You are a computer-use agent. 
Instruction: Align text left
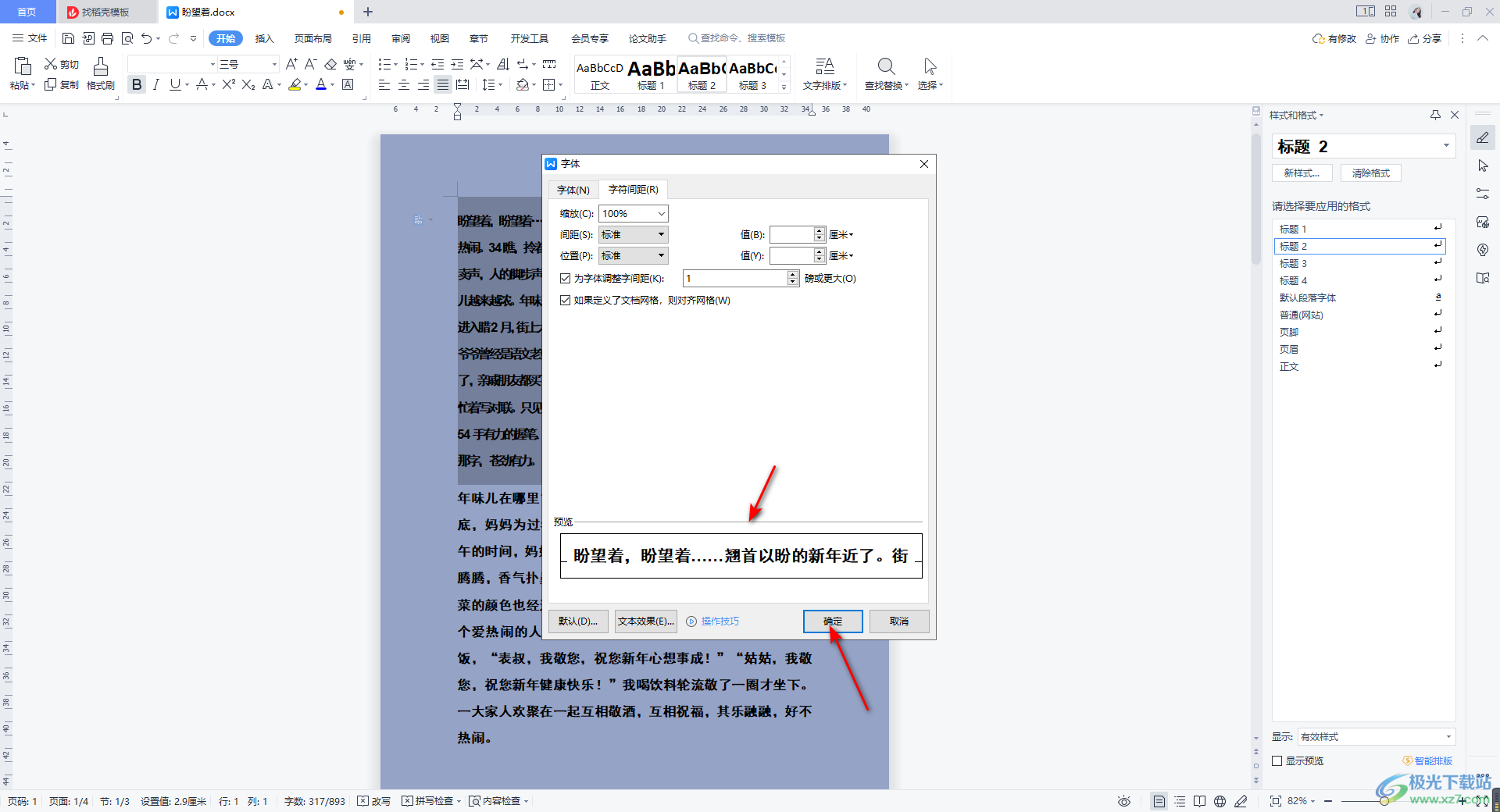click(x=384, y=84)
